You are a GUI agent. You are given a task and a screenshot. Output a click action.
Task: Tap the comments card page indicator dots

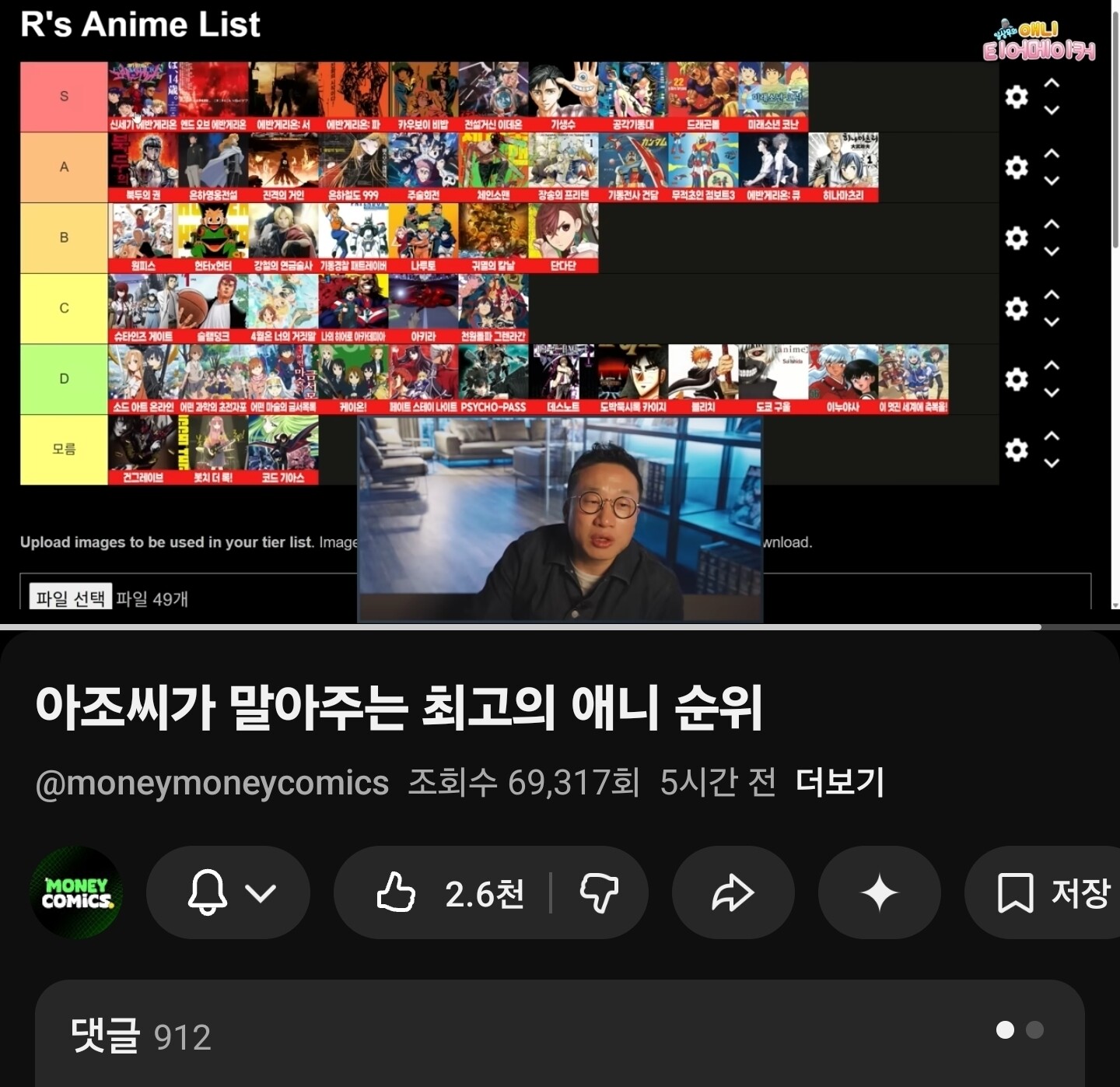coord(1020,1030)
